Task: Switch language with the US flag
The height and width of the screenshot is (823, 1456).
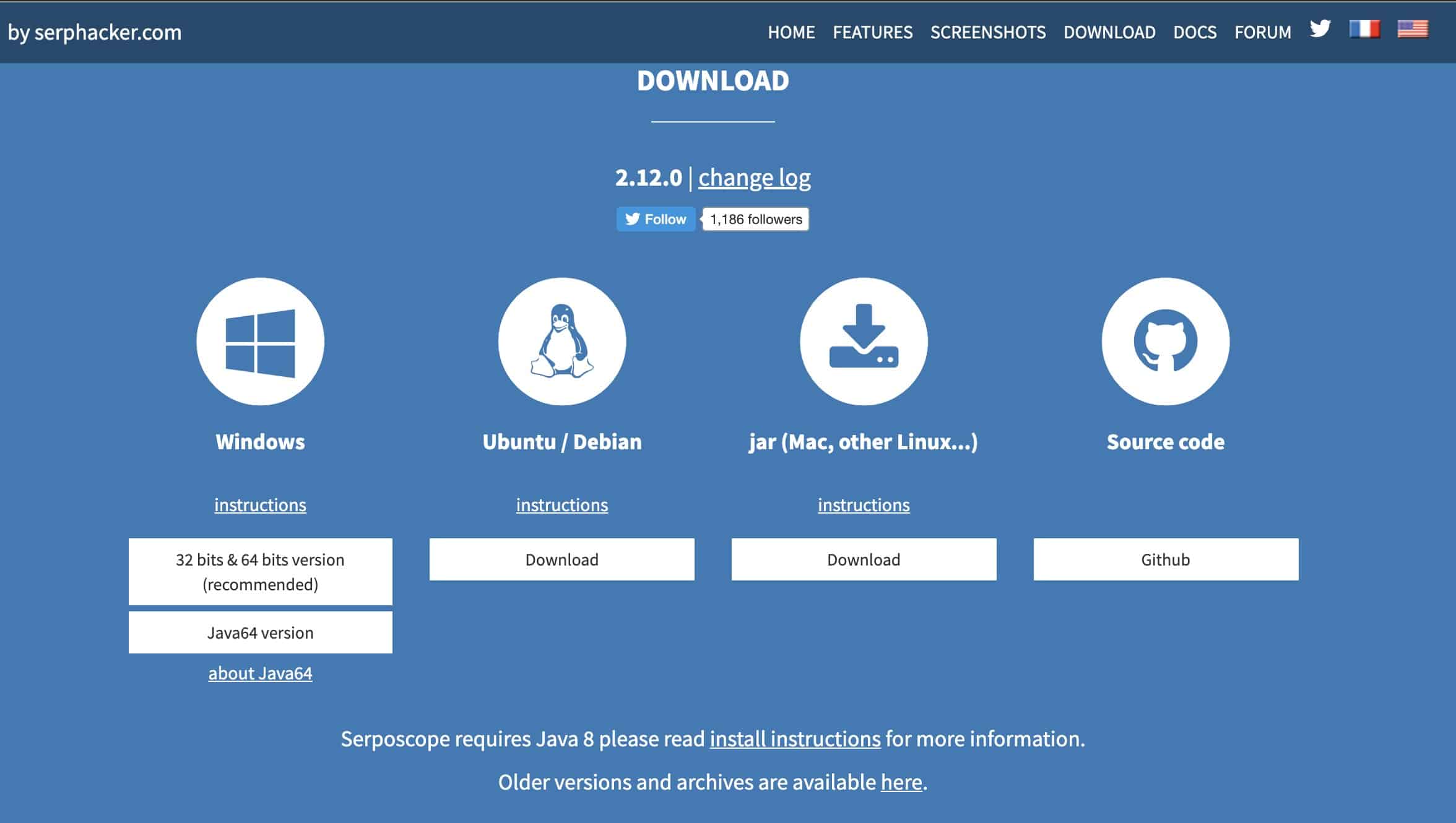Action: [x=1413, y=29]
